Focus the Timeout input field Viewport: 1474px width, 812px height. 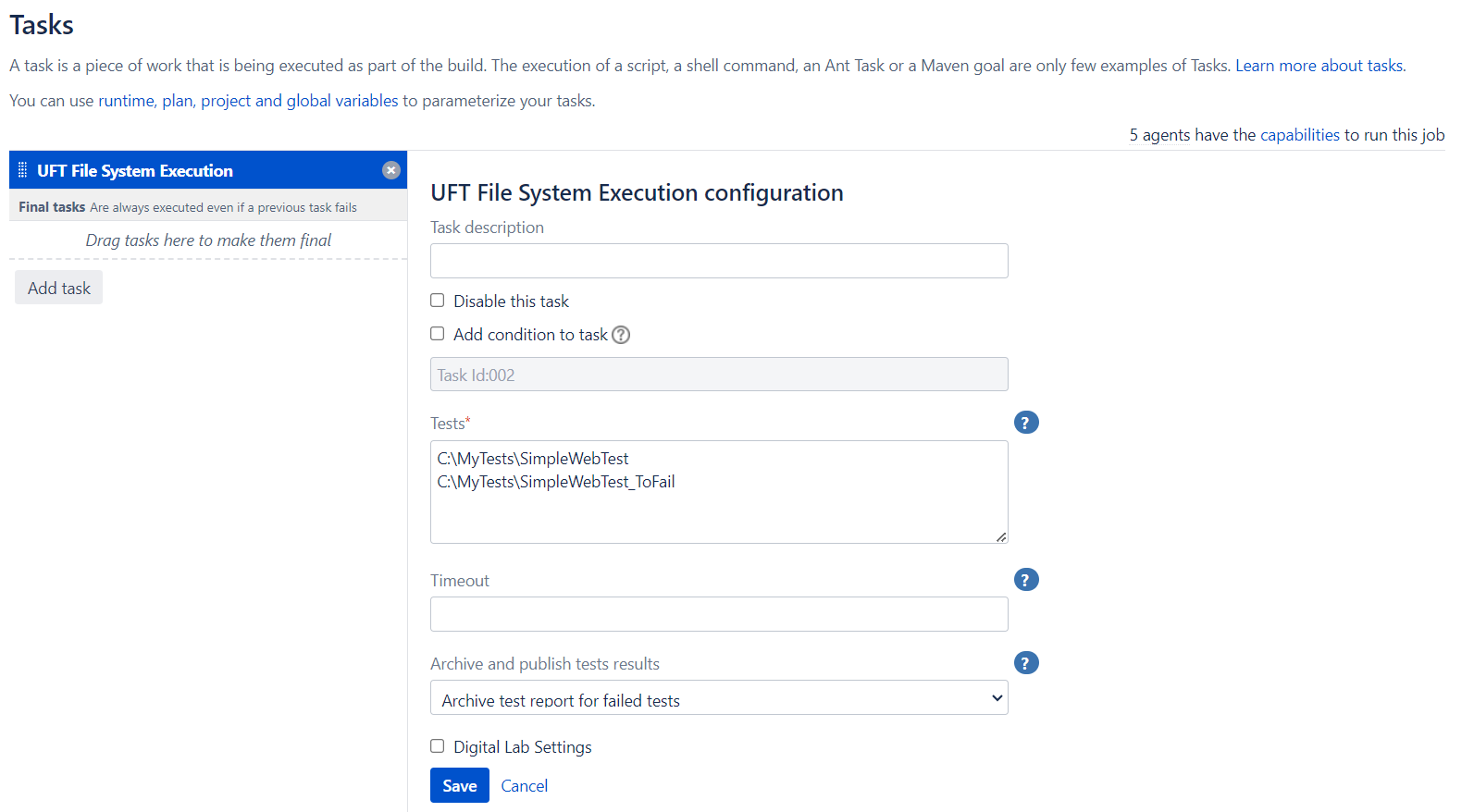click(x=719, y=614)
